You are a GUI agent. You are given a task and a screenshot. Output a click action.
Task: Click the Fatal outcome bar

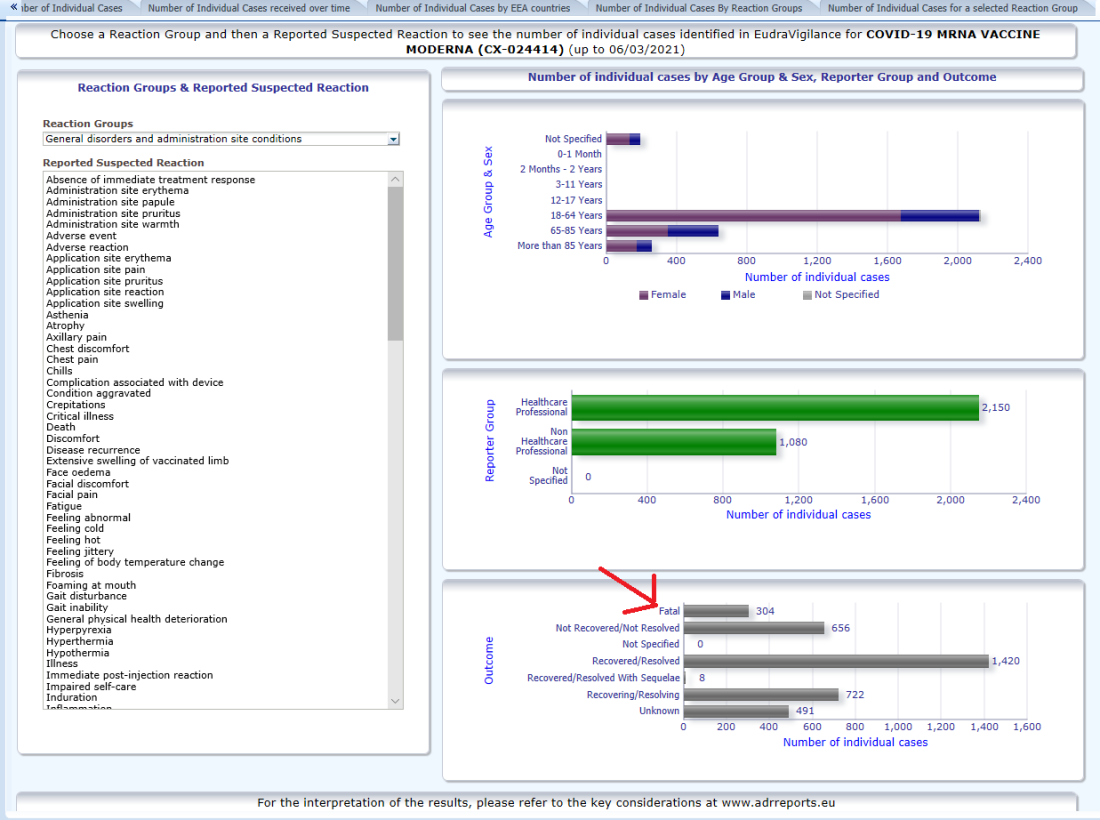(716, 611)
